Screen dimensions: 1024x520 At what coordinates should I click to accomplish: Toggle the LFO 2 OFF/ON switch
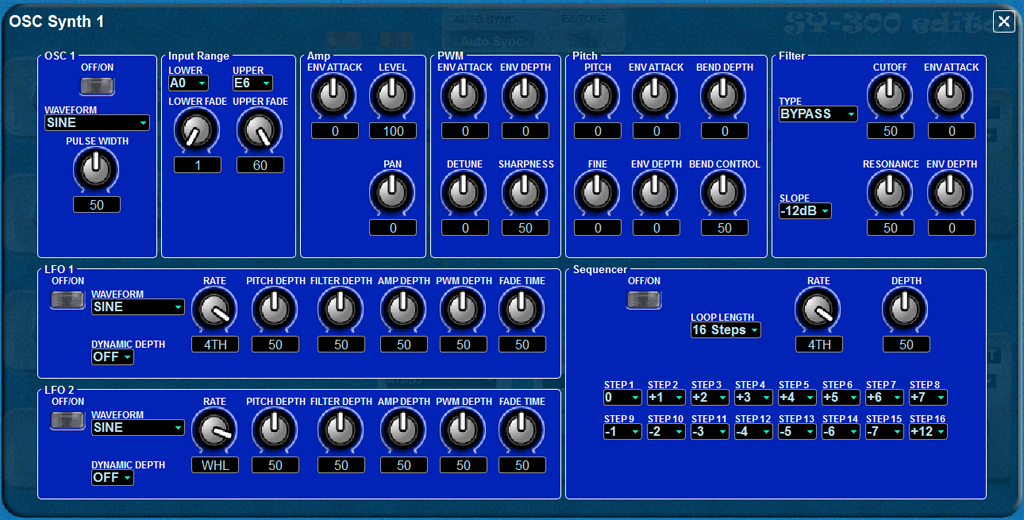pyautogui.click(x=68, y=420)
